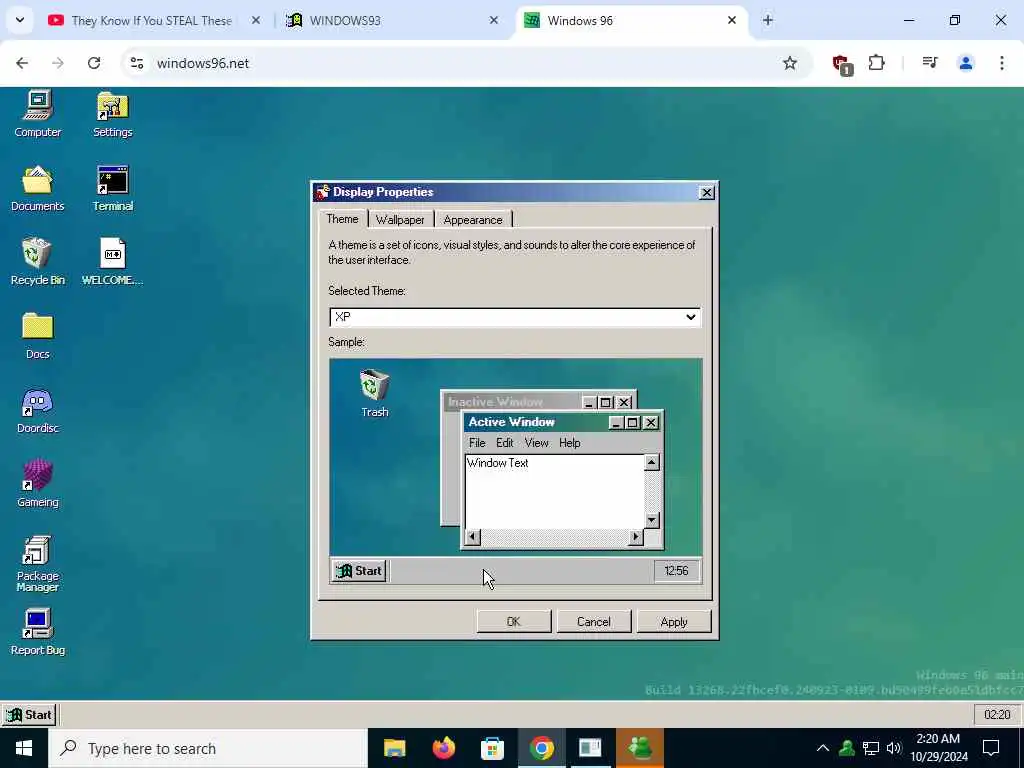Image resolution: width=1024 pixels, height=768 pixels.
Task: Switch to the YouTube browser tab
Action: [x=154, y=20]
